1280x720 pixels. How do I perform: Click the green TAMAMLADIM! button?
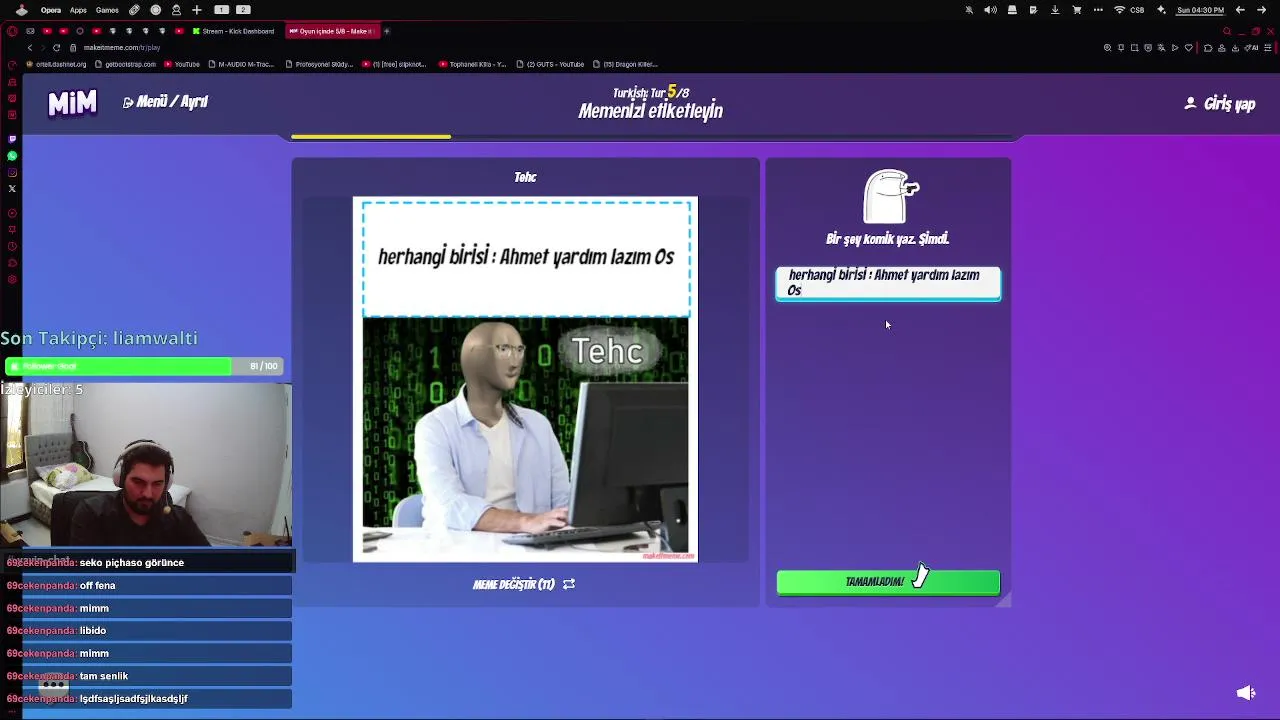(888, 582)
